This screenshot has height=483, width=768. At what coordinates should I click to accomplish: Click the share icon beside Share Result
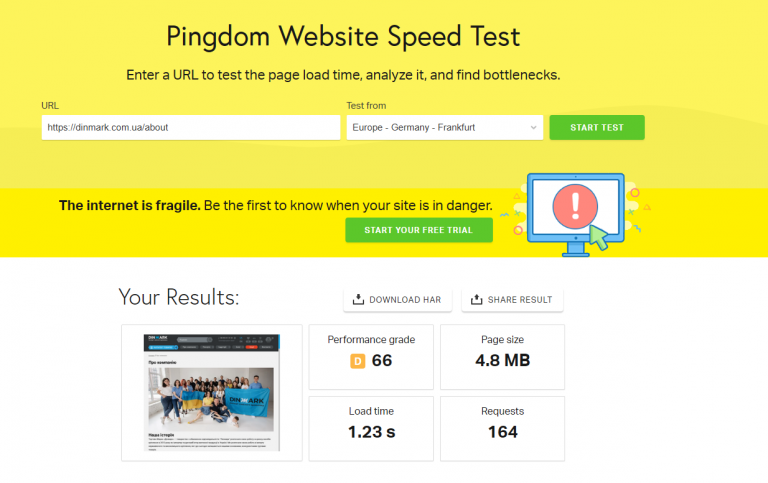pos(476,299)
